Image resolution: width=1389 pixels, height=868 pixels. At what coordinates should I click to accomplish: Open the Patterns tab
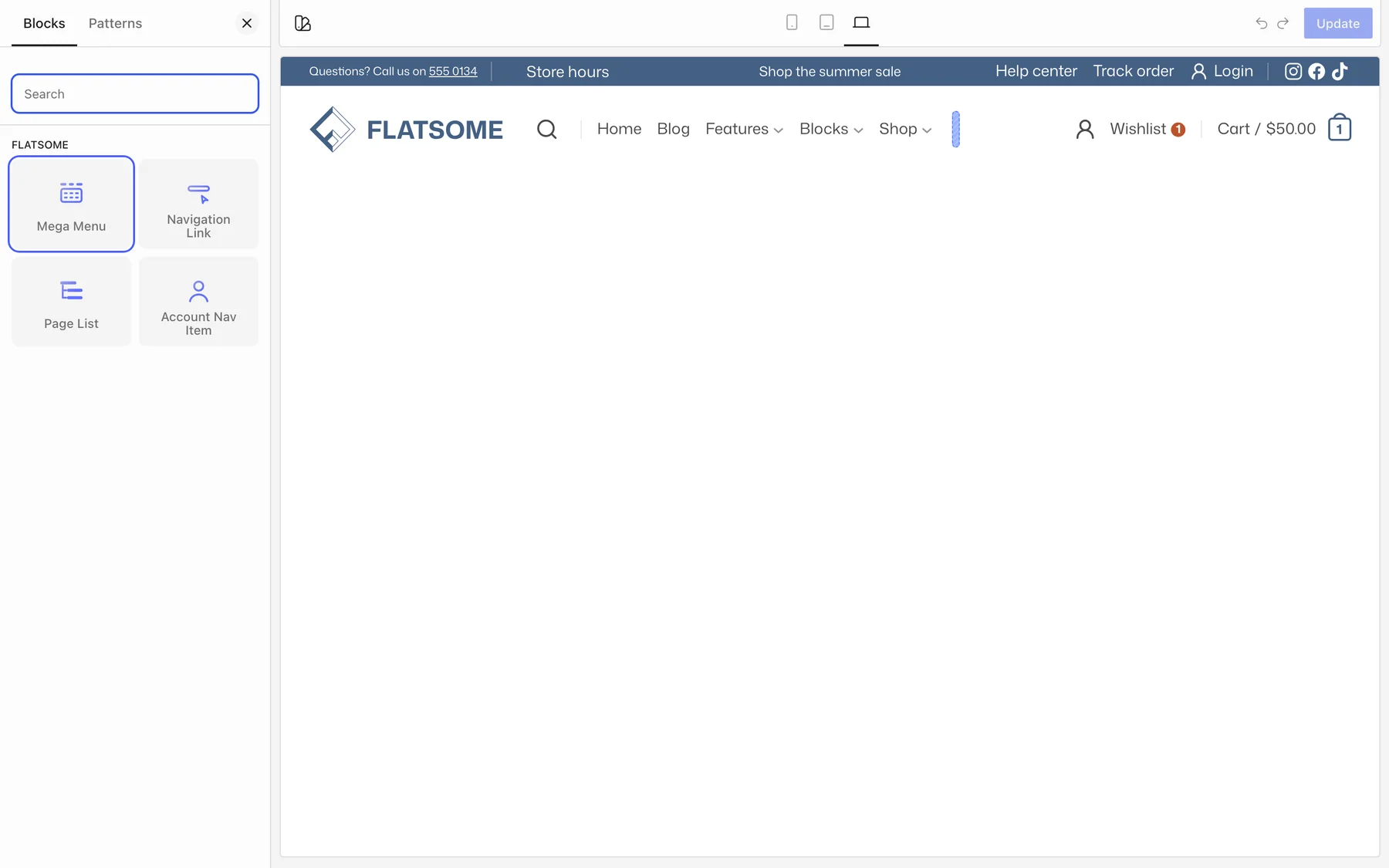click(x=115, y=23)
